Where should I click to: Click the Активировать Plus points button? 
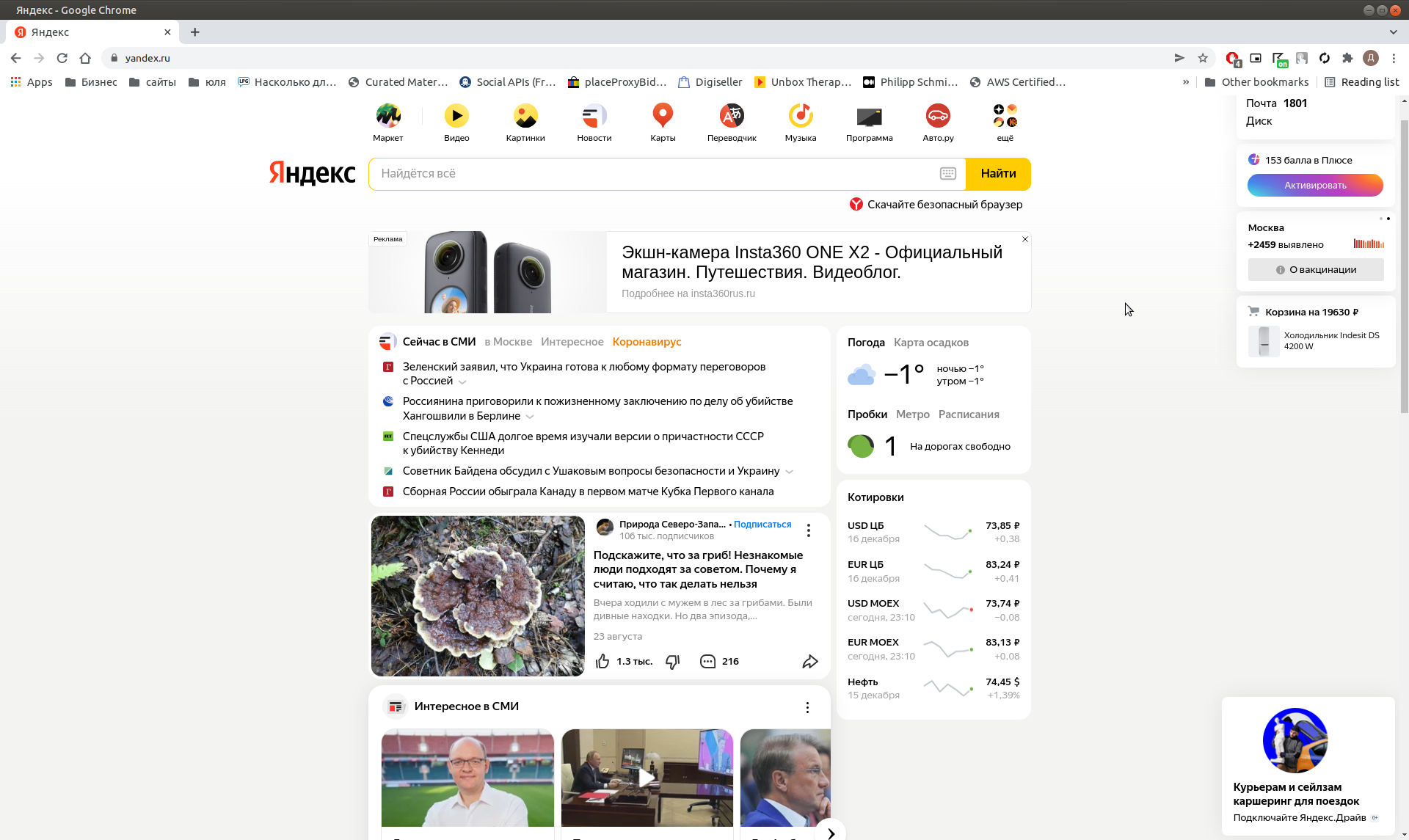(x=1315, y=186)
